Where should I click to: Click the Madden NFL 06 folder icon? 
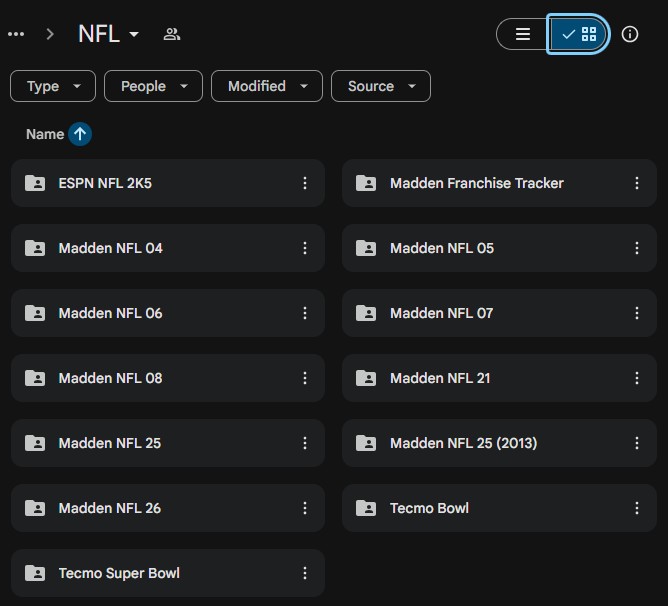coord(35,313)
